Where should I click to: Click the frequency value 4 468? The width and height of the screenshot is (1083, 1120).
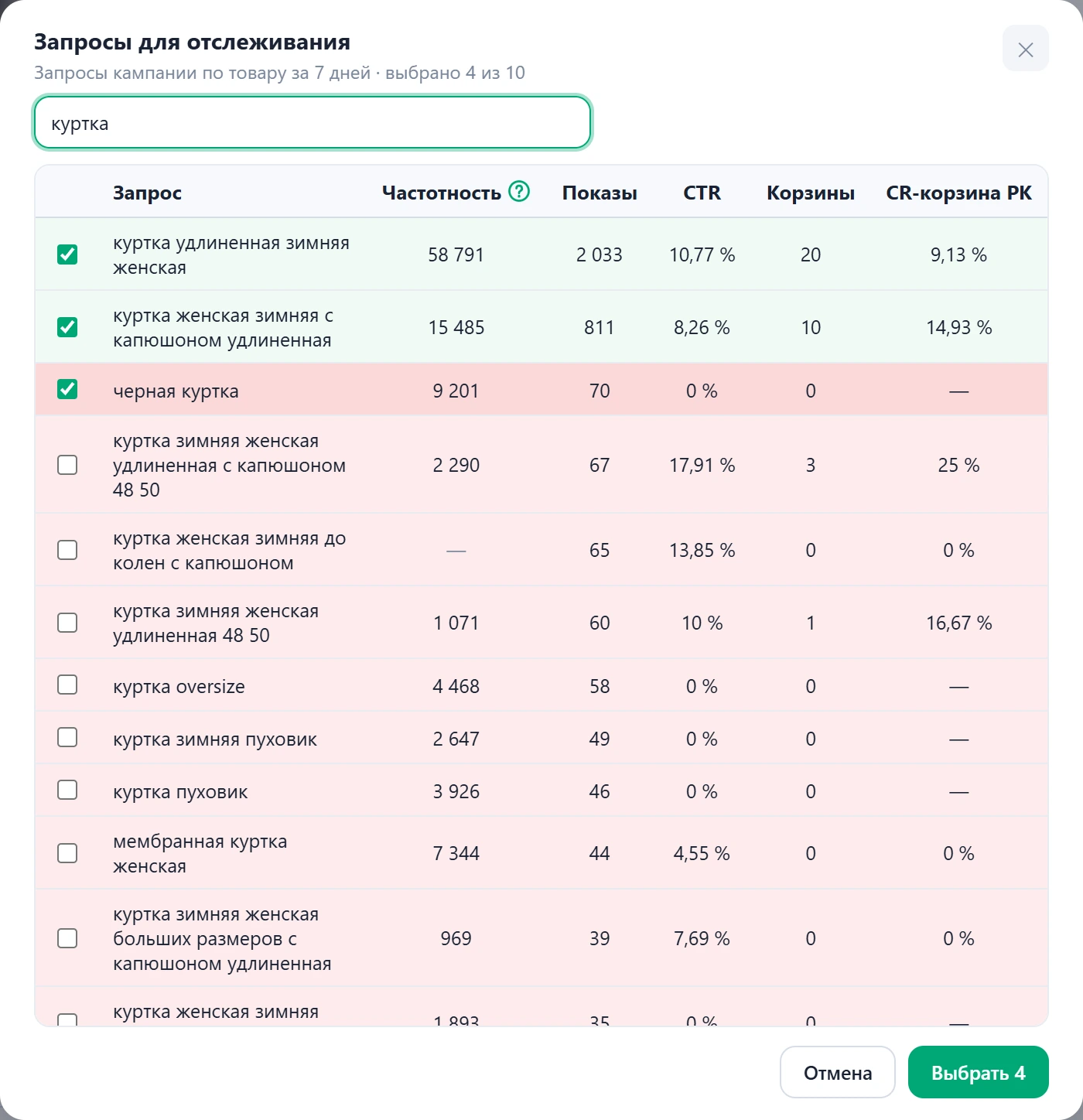(x=456, y=686)
